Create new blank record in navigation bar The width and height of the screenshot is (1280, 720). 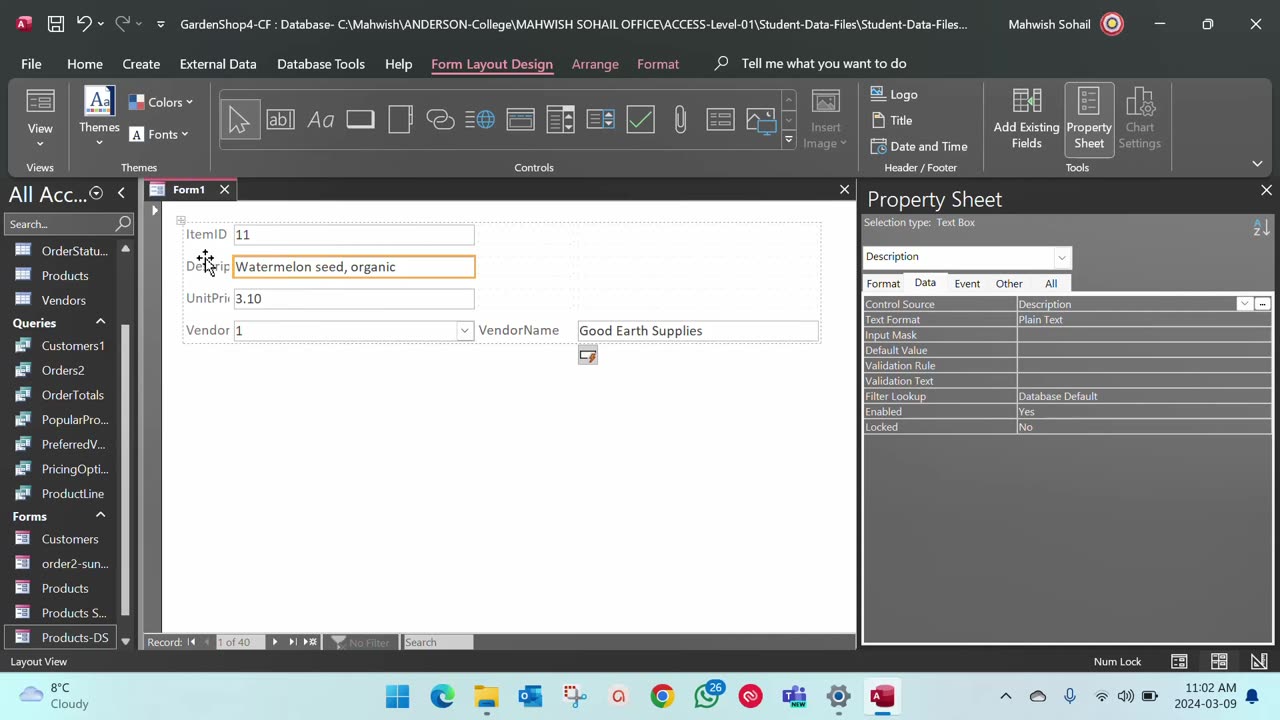pyautogui.click(x=310, y=642)
